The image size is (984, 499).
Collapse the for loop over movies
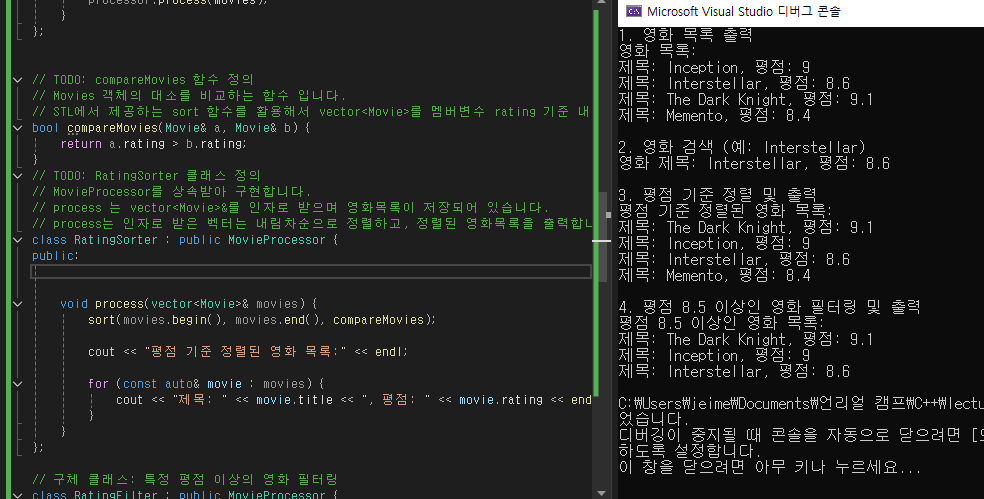(x=18, y=384)
